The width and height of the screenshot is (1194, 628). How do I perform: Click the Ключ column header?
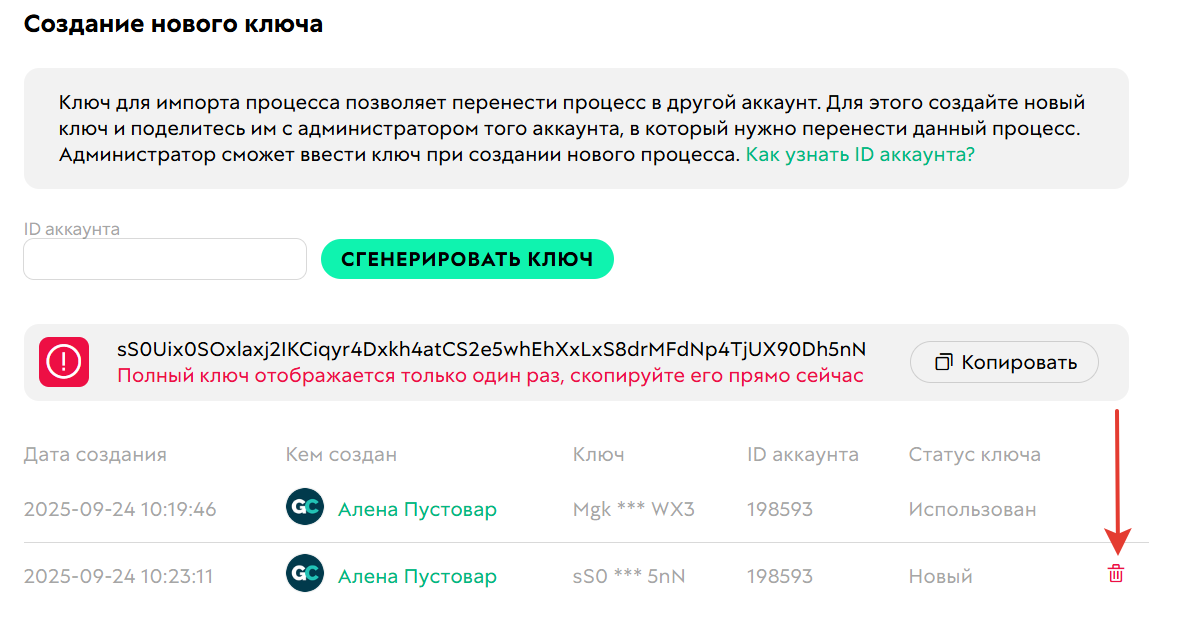(598, 455)
